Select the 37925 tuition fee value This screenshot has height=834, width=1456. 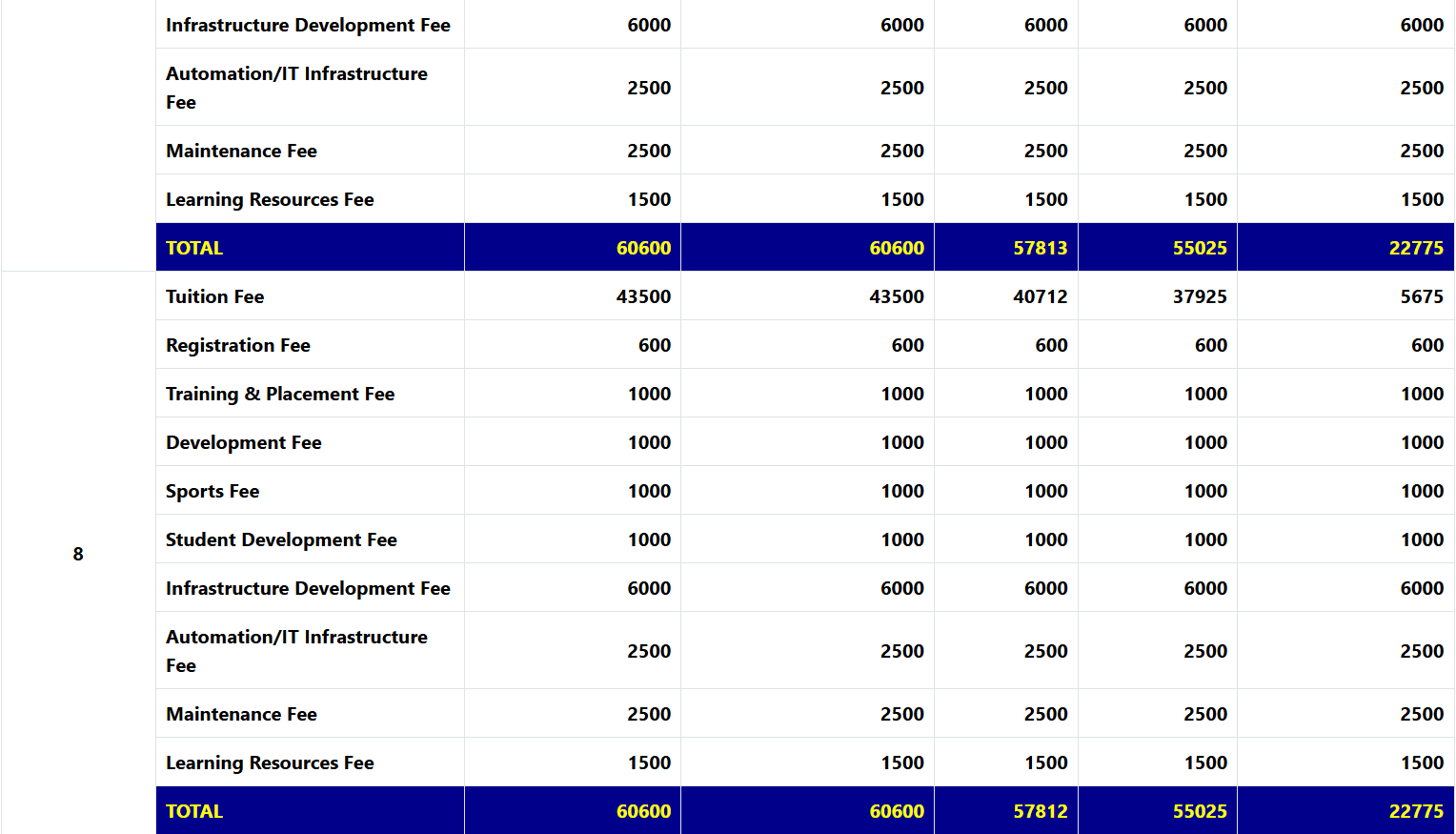(1199, 296)
